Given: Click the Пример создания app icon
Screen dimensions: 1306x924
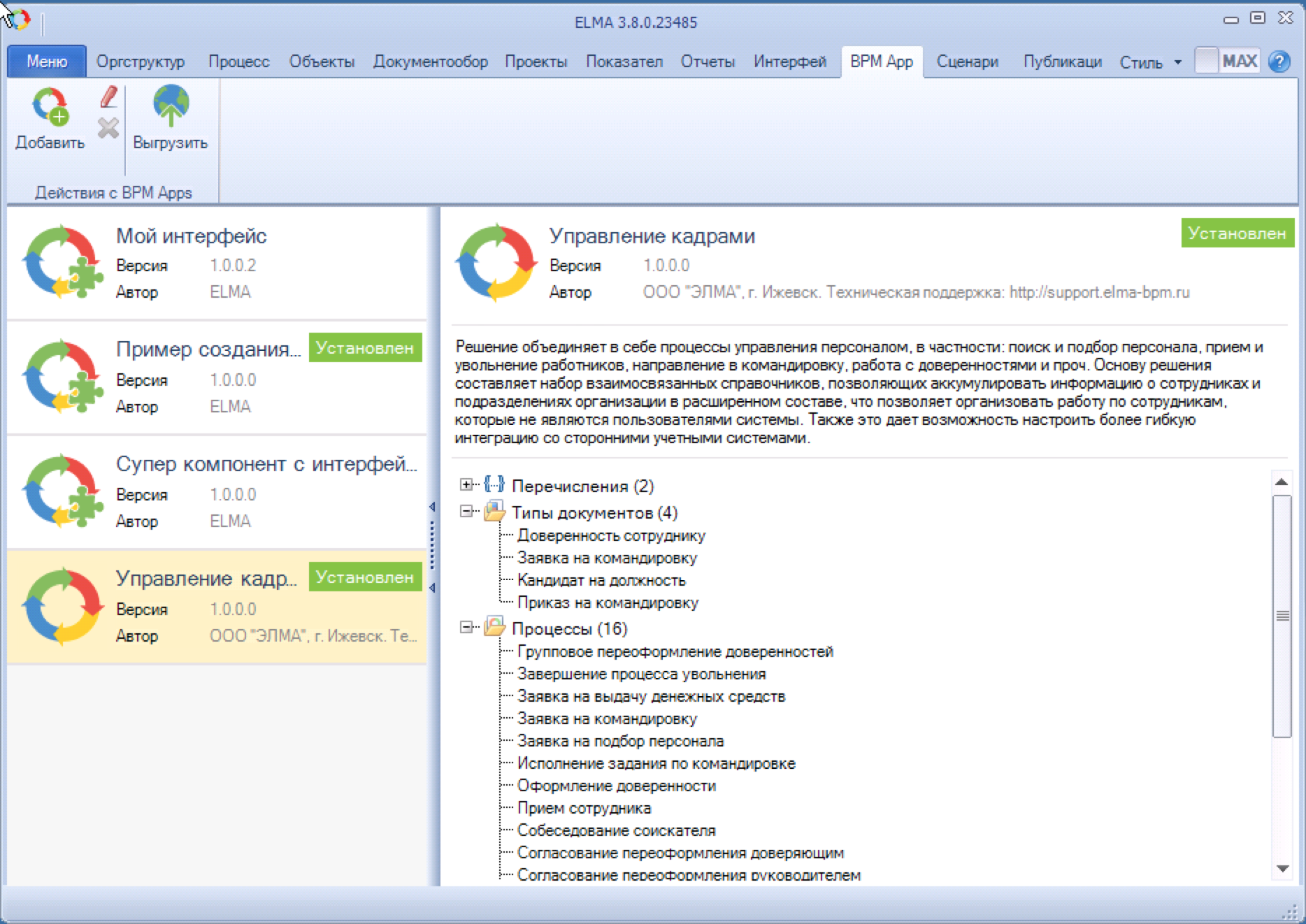Looking at the screenshot, I should pos(63,377).
